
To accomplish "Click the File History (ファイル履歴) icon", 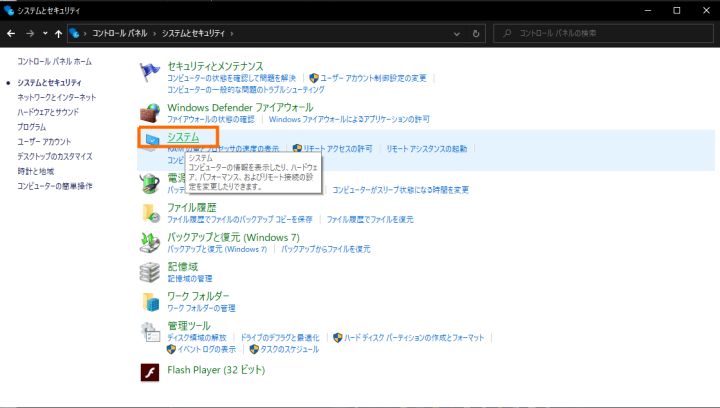I will tap(150, 212).
